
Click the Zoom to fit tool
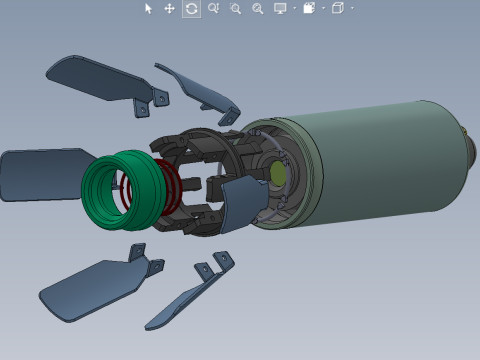(x=257, y=9)
